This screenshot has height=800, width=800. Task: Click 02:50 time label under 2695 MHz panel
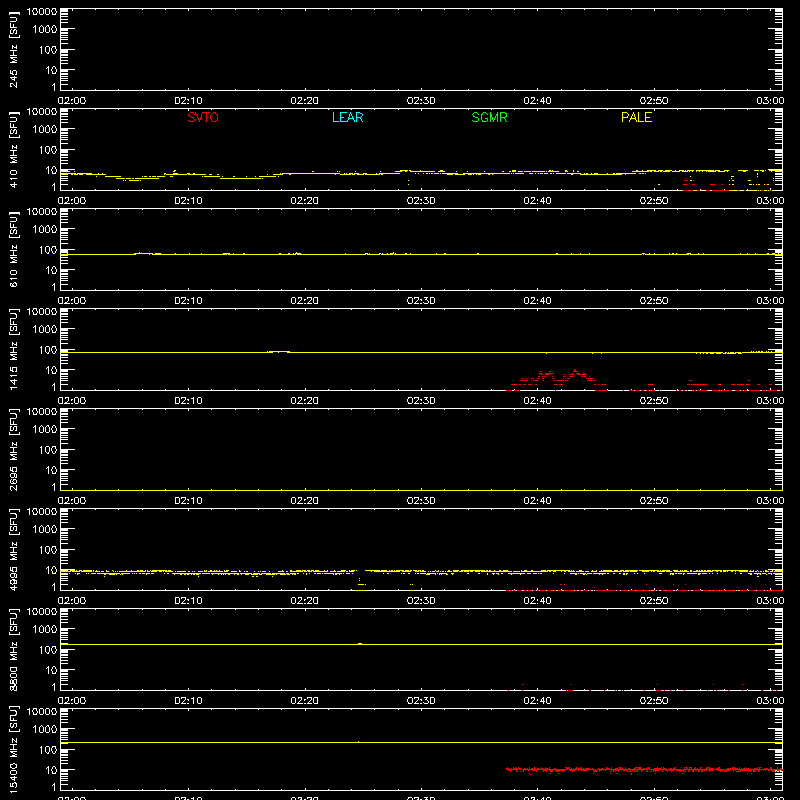[654, 501]
